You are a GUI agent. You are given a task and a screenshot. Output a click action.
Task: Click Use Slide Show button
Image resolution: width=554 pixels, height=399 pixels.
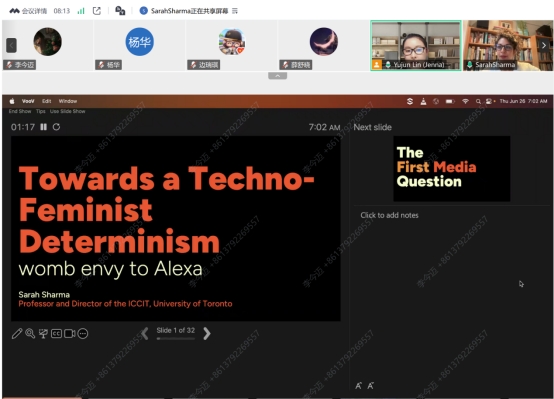67,111
